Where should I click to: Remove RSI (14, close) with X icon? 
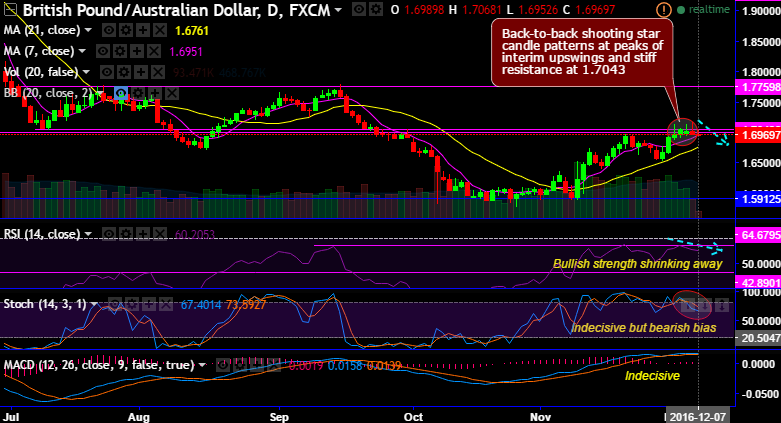click(x=159, y=234)
